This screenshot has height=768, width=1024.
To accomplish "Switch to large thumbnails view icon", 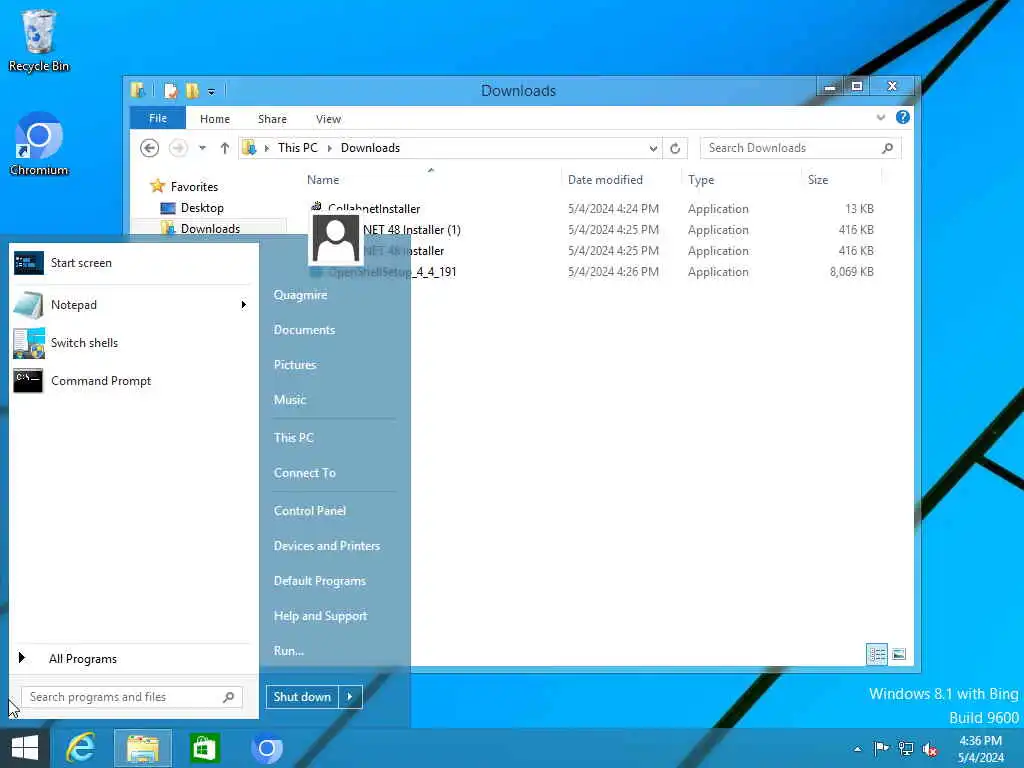I will point(899,654).
